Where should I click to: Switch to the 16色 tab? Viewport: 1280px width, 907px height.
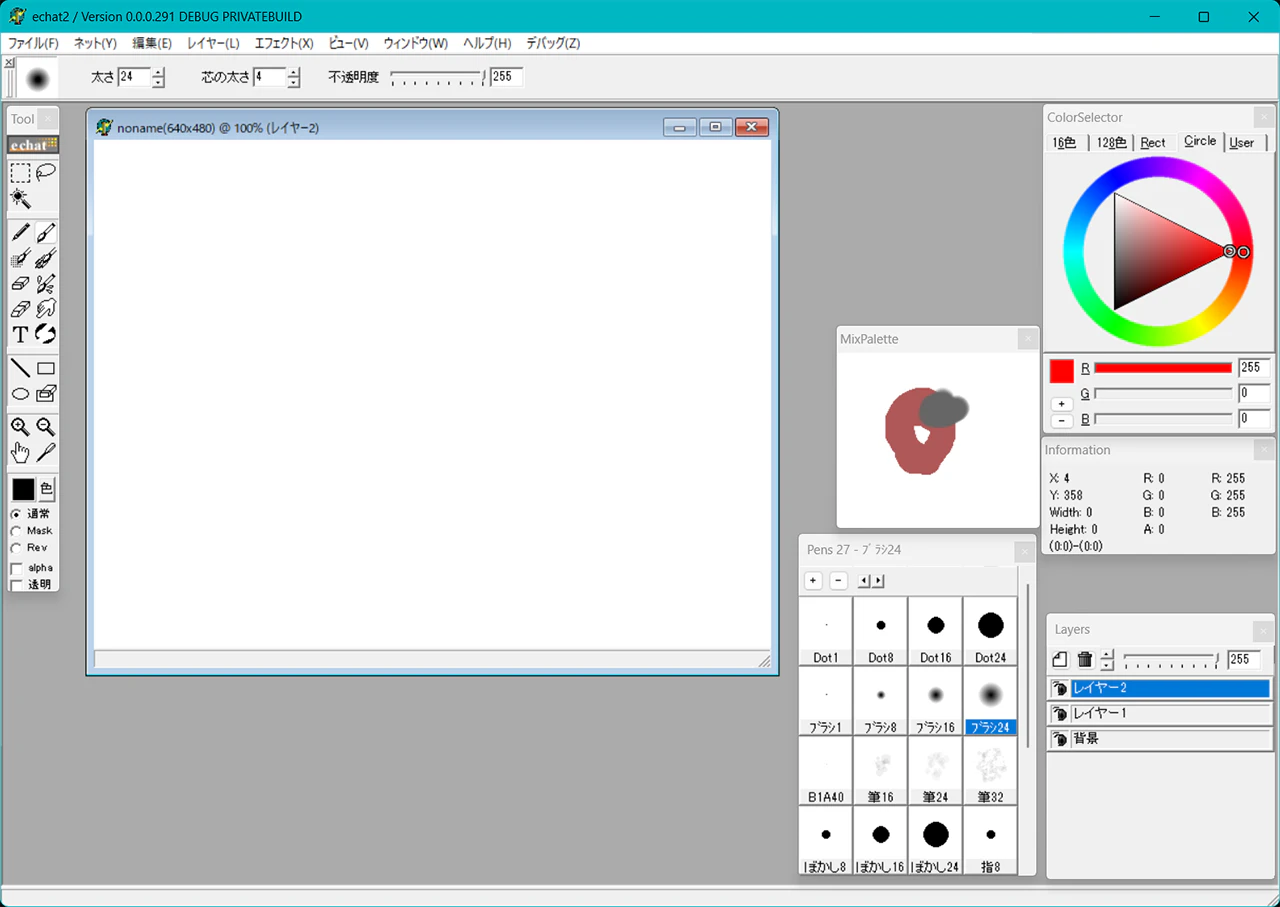1065,142
